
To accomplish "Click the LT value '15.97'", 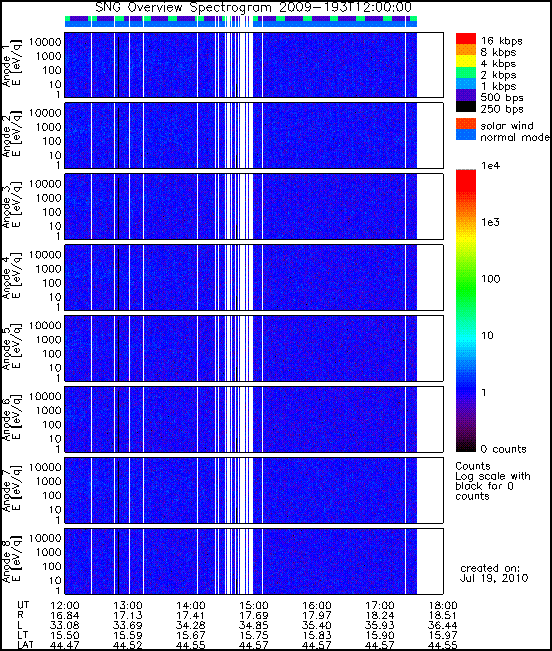I will (x=443, y=635).
